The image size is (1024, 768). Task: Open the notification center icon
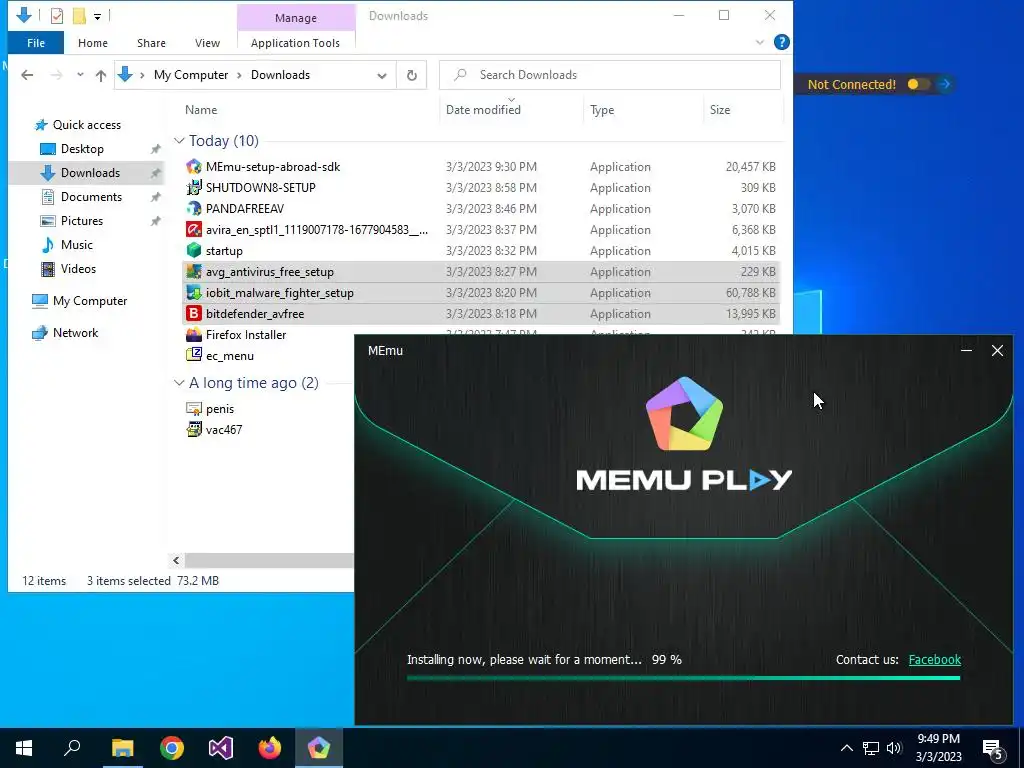pyautogui.click(x=993, y=748)
